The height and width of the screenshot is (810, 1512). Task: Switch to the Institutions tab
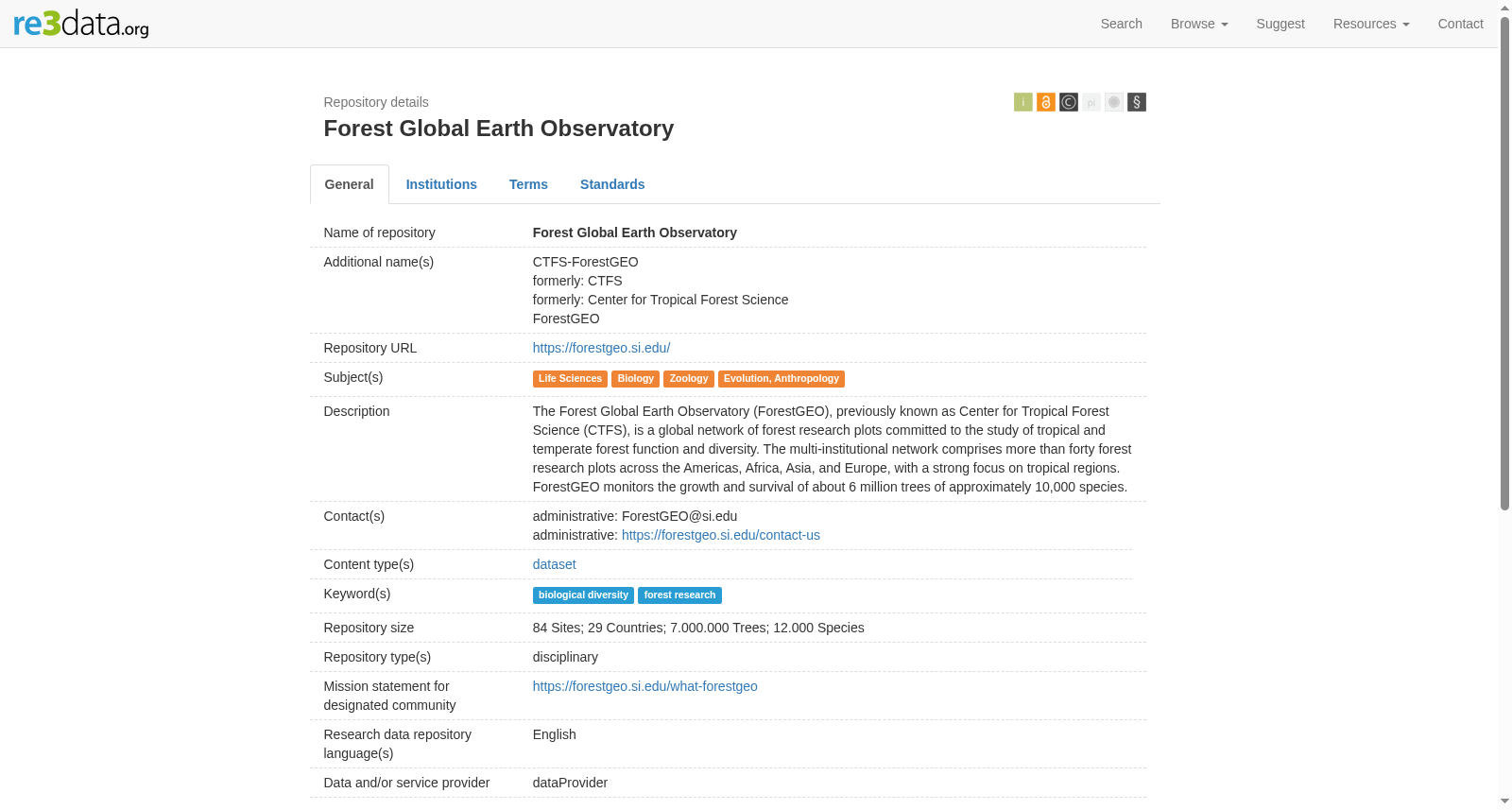coord(441,184)
